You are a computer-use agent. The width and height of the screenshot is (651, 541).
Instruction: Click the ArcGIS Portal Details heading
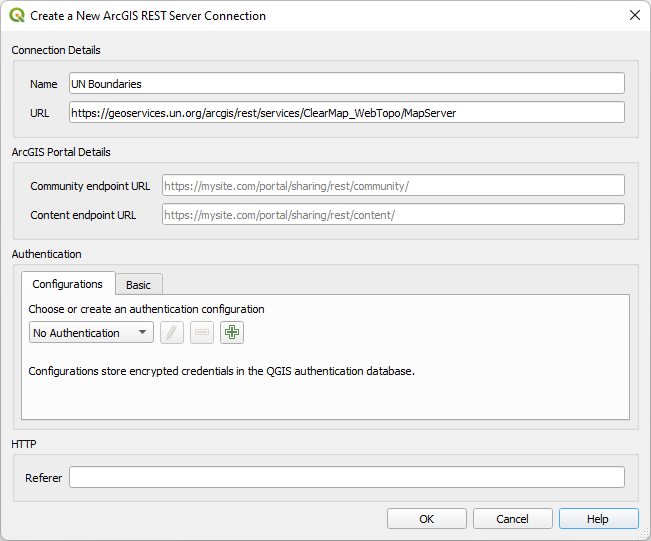point(61,152)
